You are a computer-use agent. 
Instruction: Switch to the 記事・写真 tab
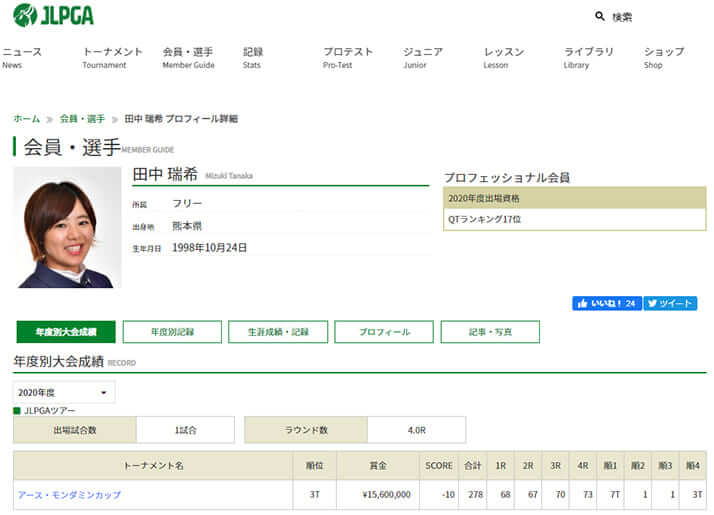[x=490, y=332]
